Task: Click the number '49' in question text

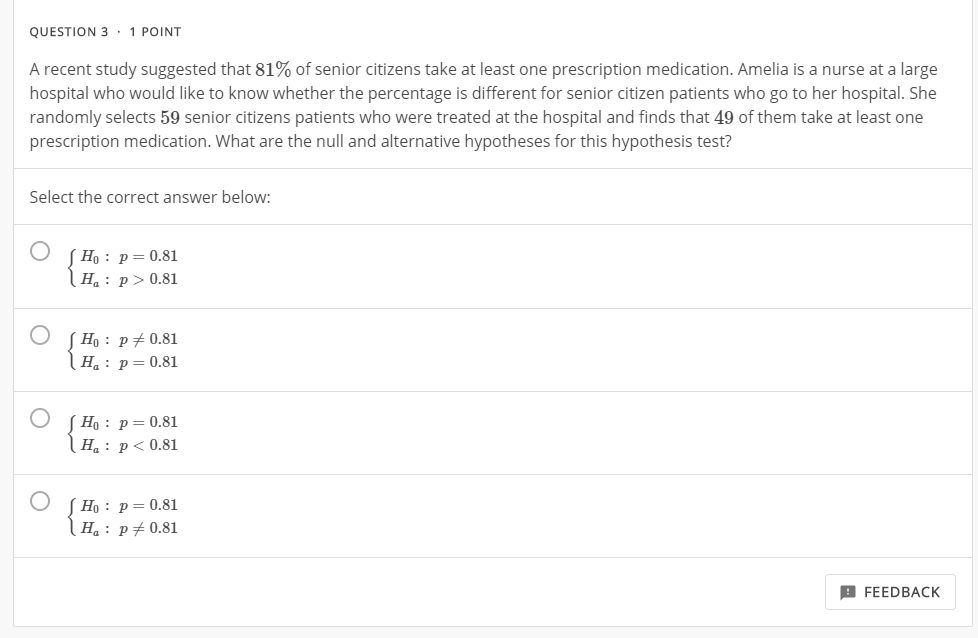Action: pyautogui.click(x=724, y=118)
